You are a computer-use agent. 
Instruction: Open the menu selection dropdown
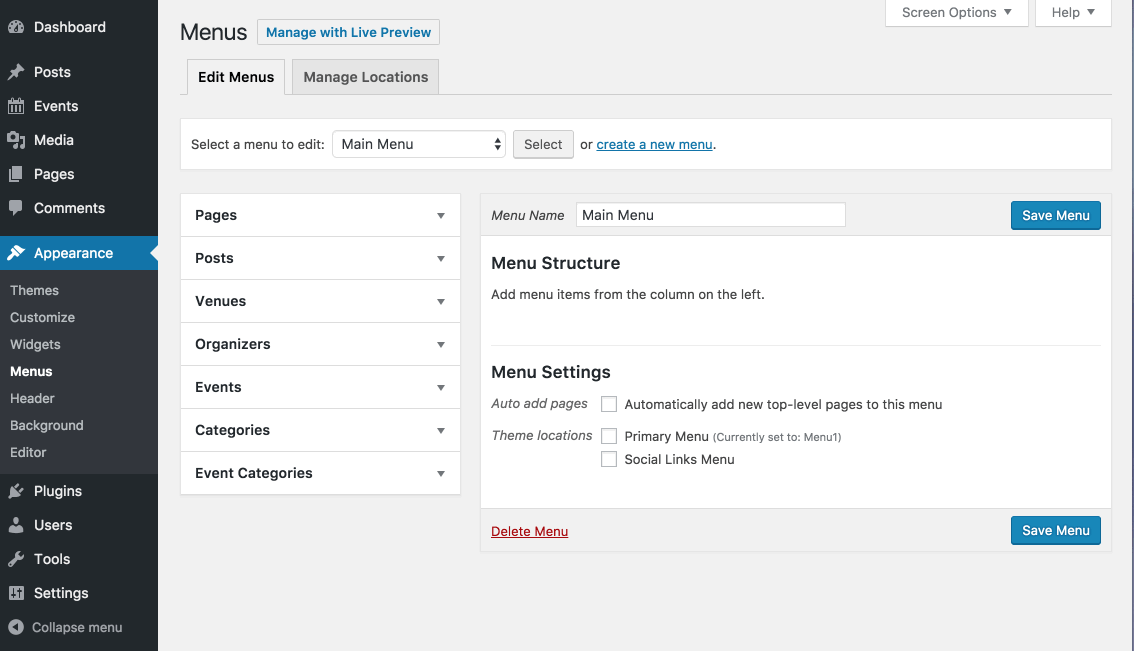coord(418,144)
